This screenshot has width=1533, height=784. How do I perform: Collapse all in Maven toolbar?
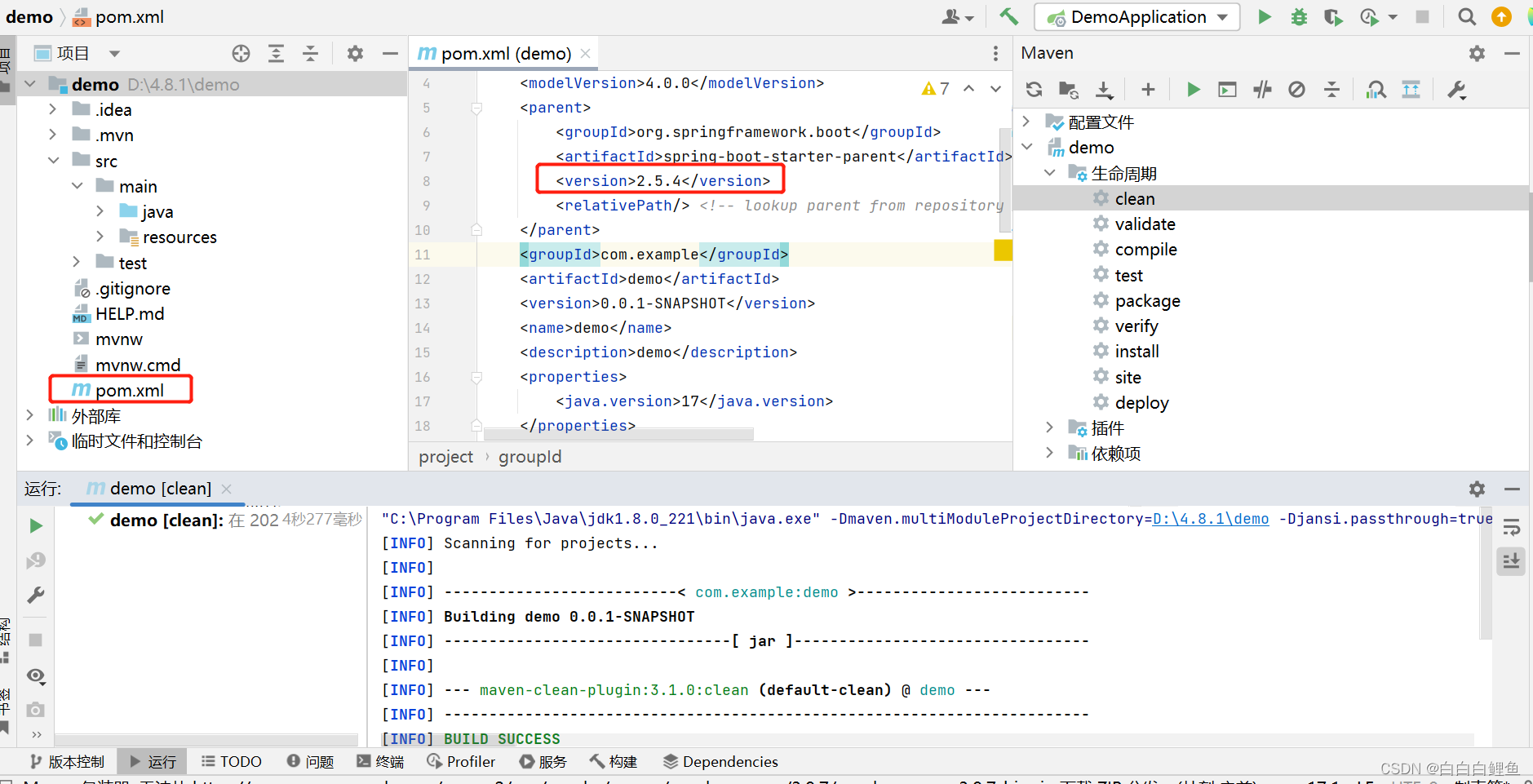(1331, 90)
